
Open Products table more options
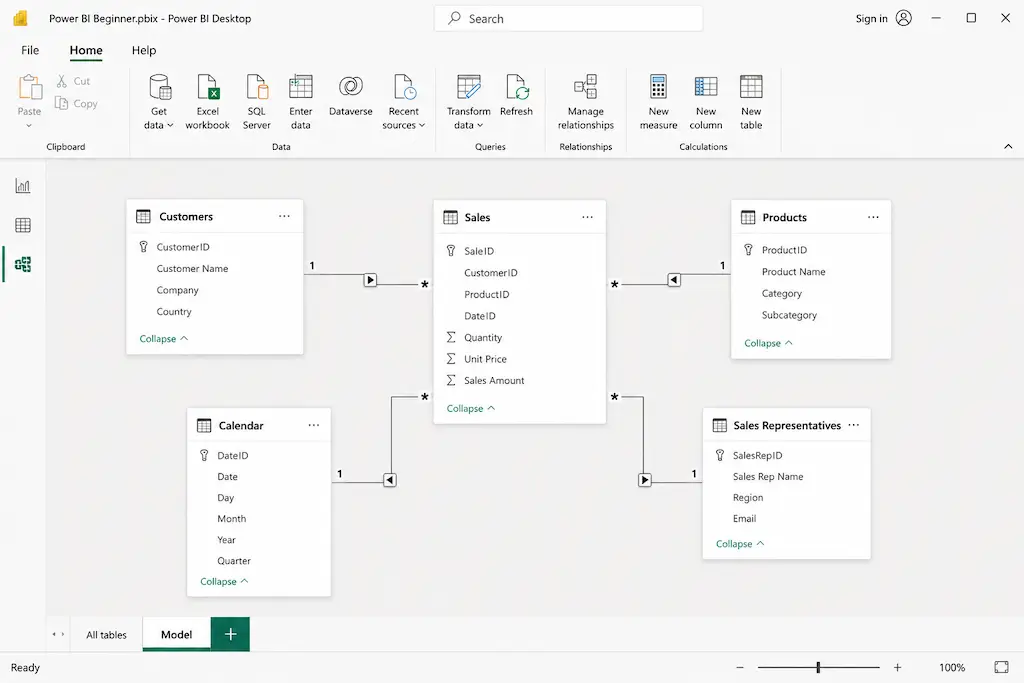[x=873, y=217]
